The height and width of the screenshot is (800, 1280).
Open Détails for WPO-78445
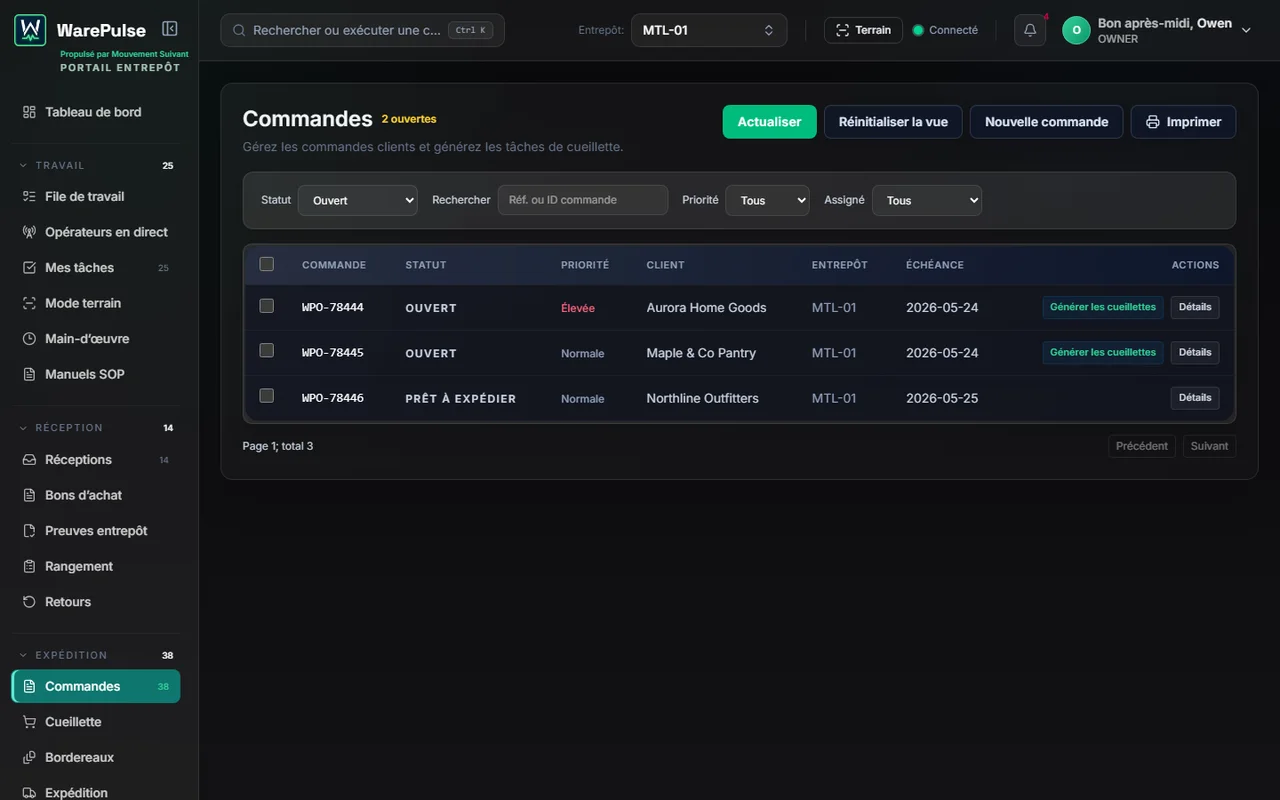click(1195, 352)
